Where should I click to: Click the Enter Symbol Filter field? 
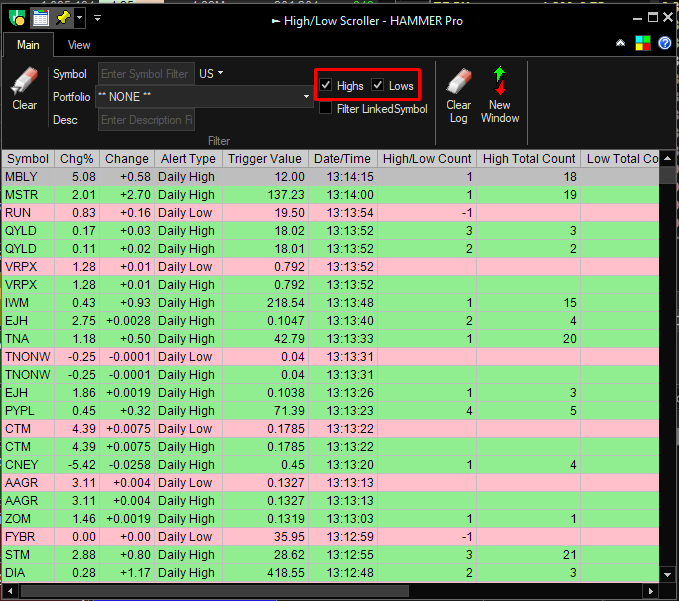click(x=146, y=74)
